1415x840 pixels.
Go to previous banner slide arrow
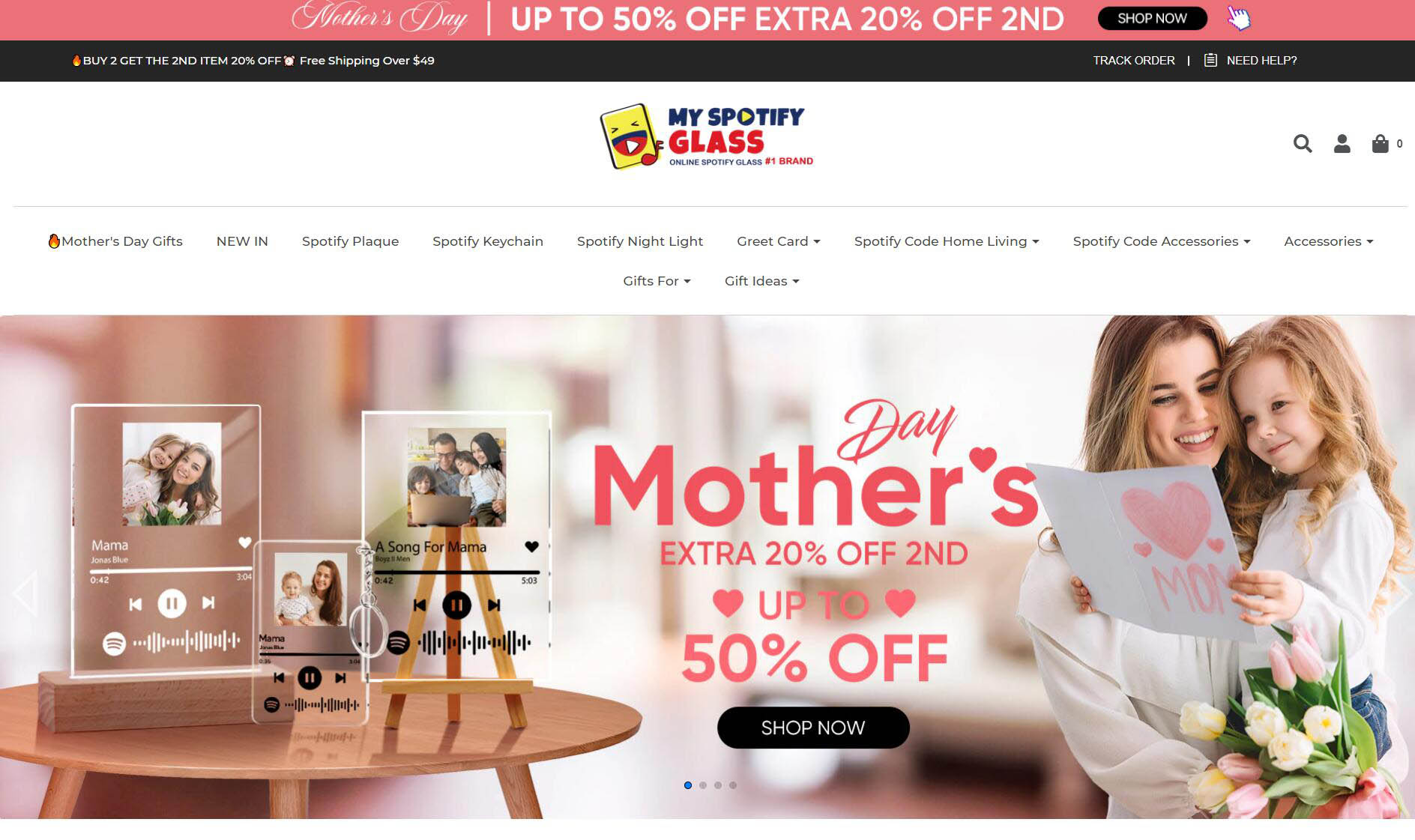pos(25,593)
